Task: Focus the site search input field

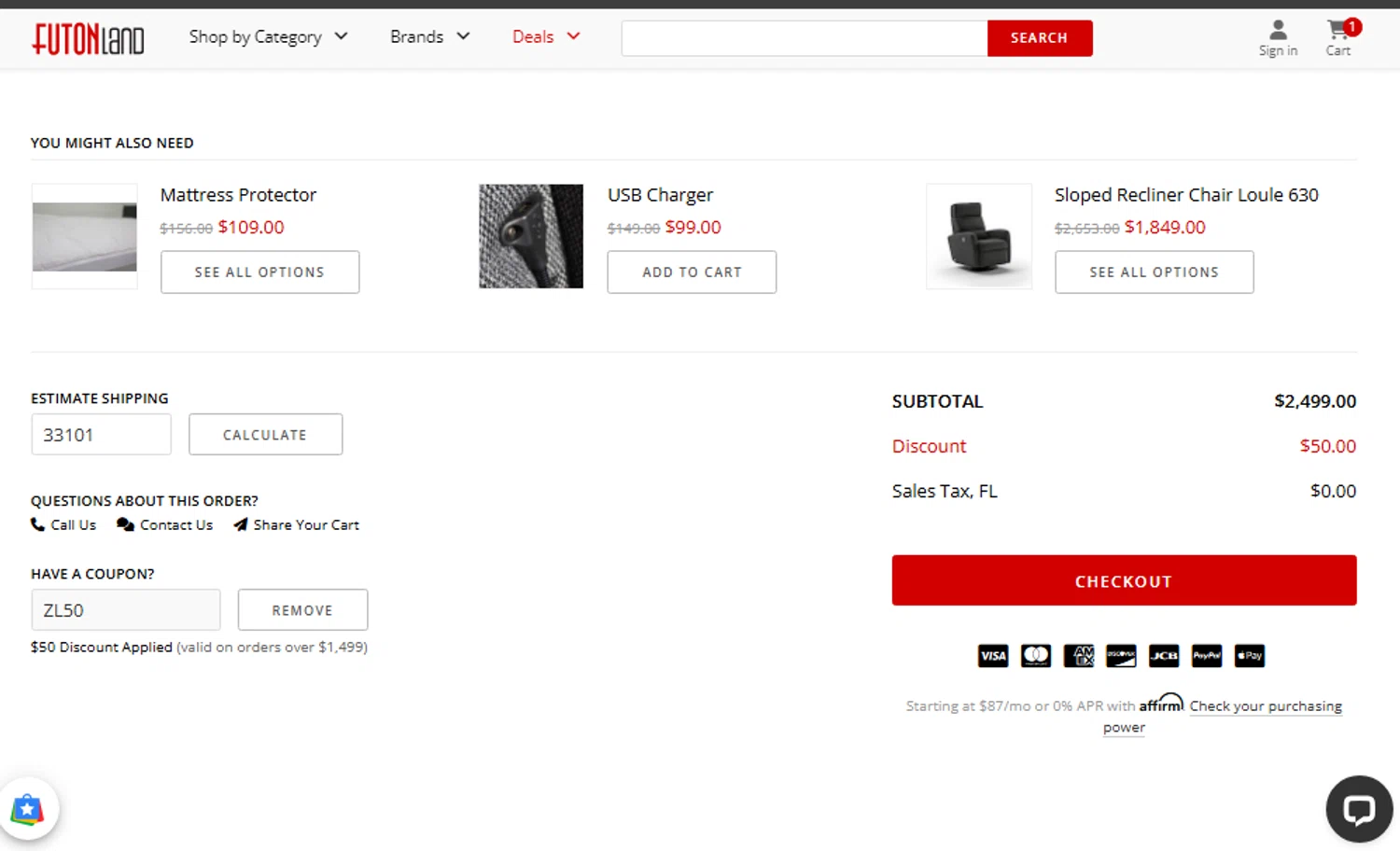Action: pyautogui.click(x=805, y=38)
